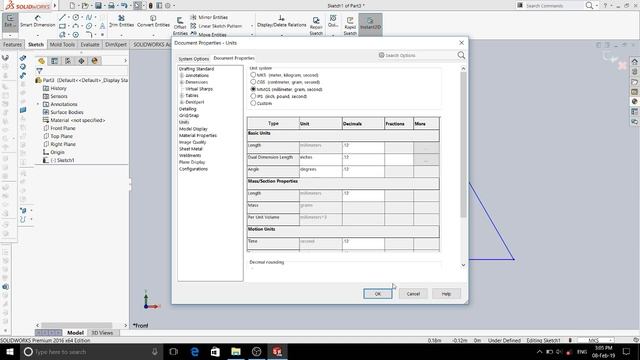
Task: Expand the feature manager tabs arrow
Action: [x=125, y=61]
